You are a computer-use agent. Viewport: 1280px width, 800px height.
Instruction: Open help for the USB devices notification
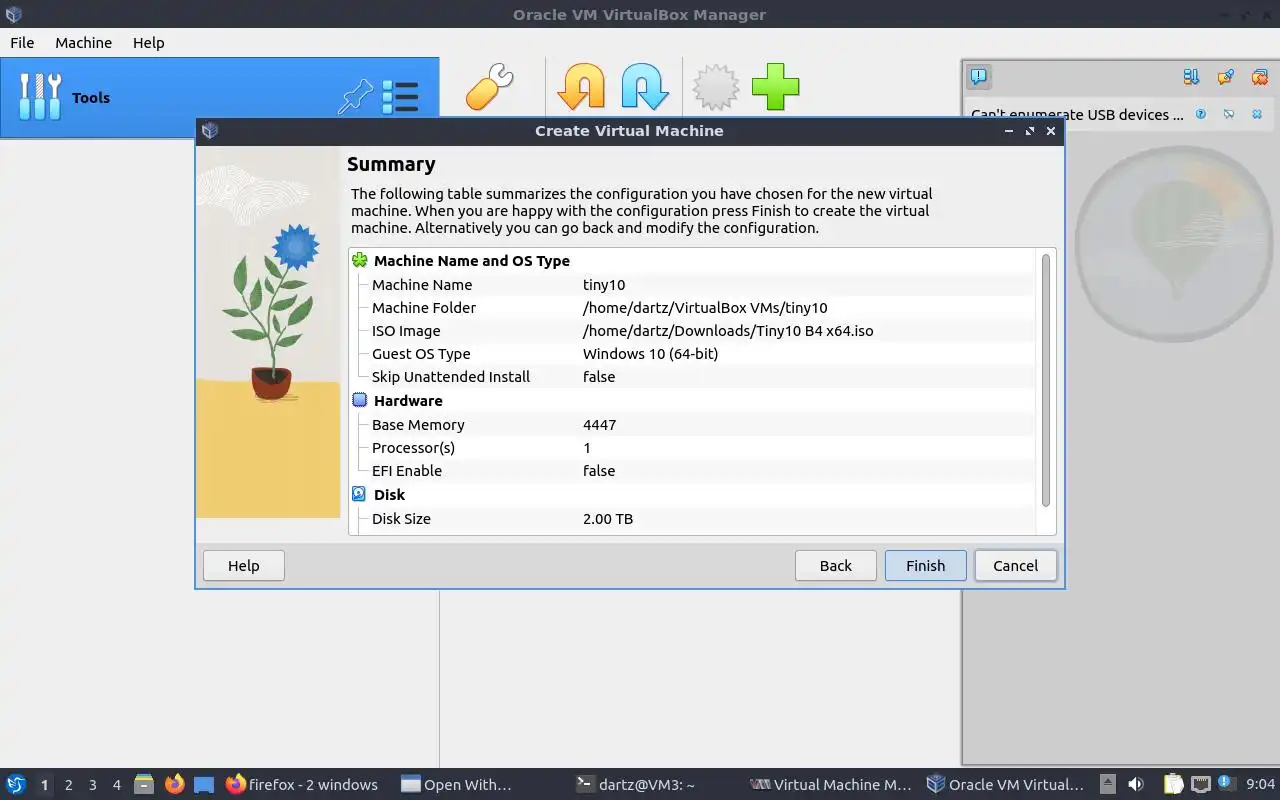[1201, 114]
